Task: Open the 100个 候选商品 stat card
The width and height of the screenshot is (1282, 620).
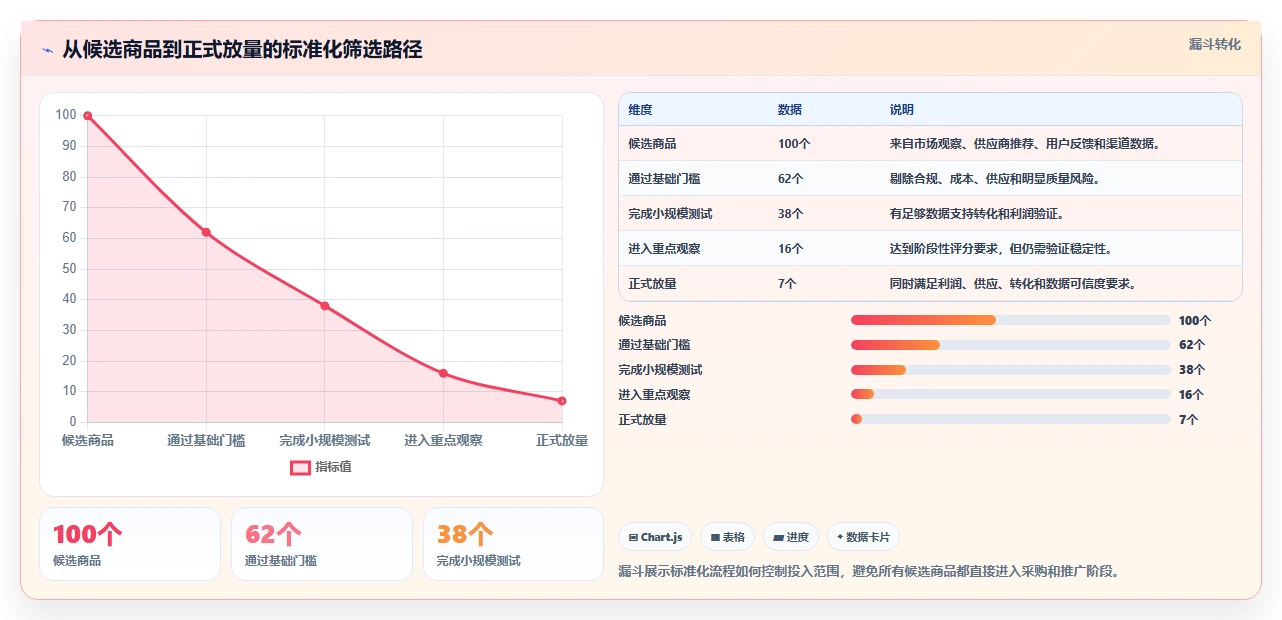Action: [x=130, y=544]
